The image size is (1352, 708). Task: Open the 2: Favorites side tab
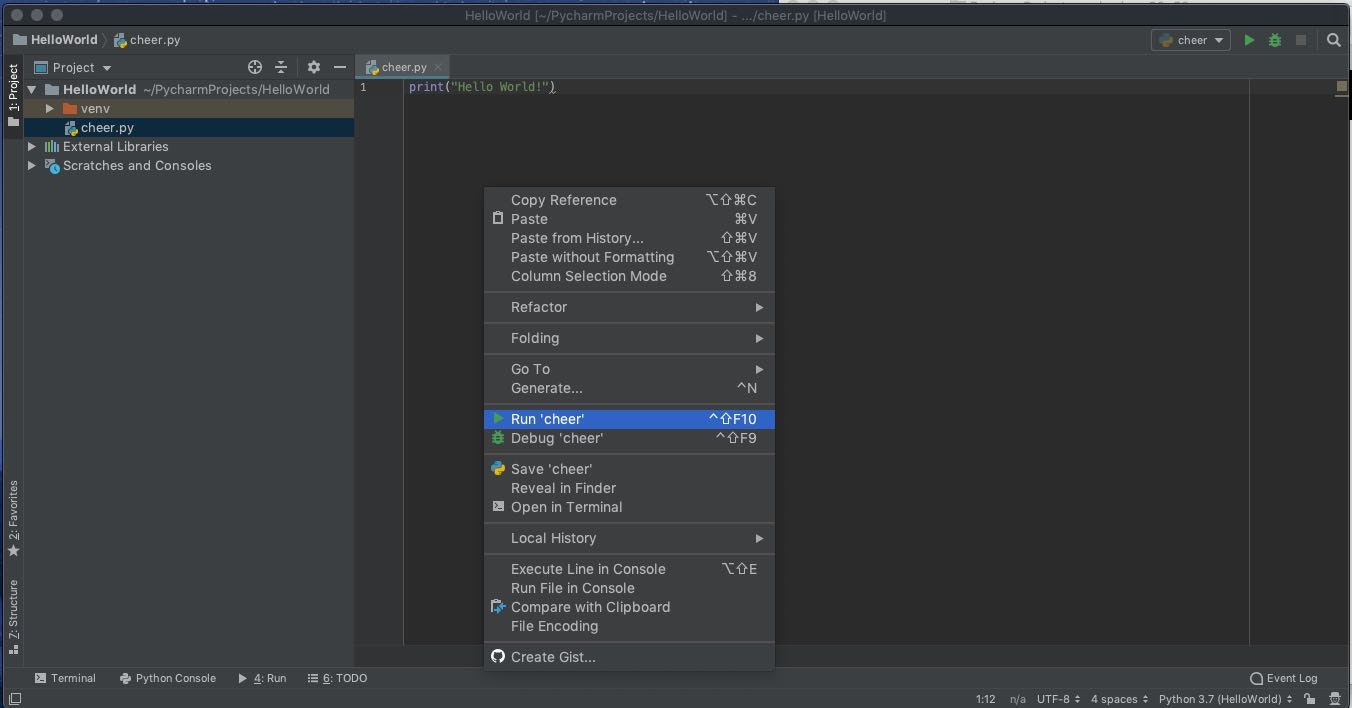pyautogui.click(x=13, y=518)
